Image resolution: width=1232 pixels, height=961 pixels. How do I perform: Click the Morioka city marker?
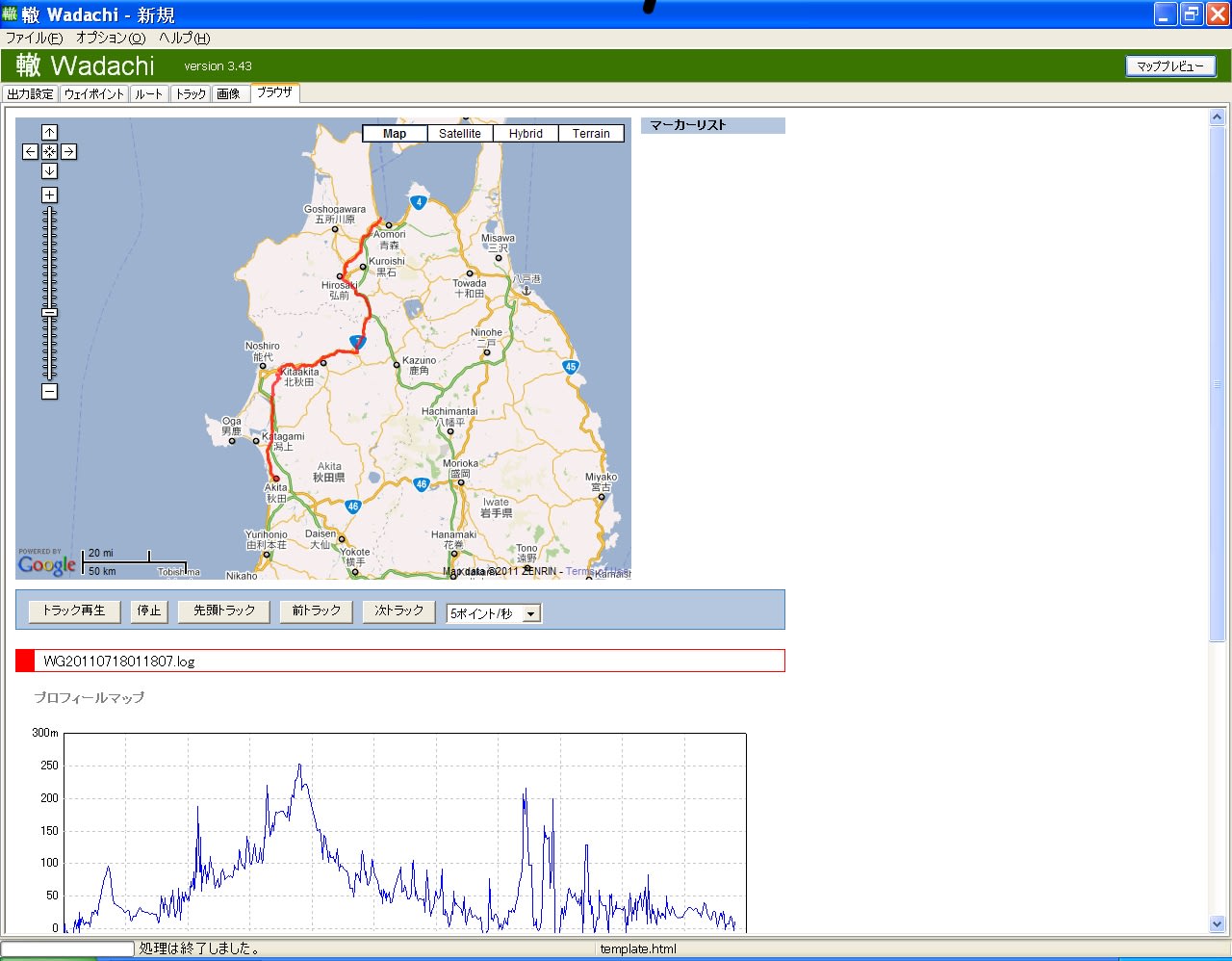[x=460, y=482]
